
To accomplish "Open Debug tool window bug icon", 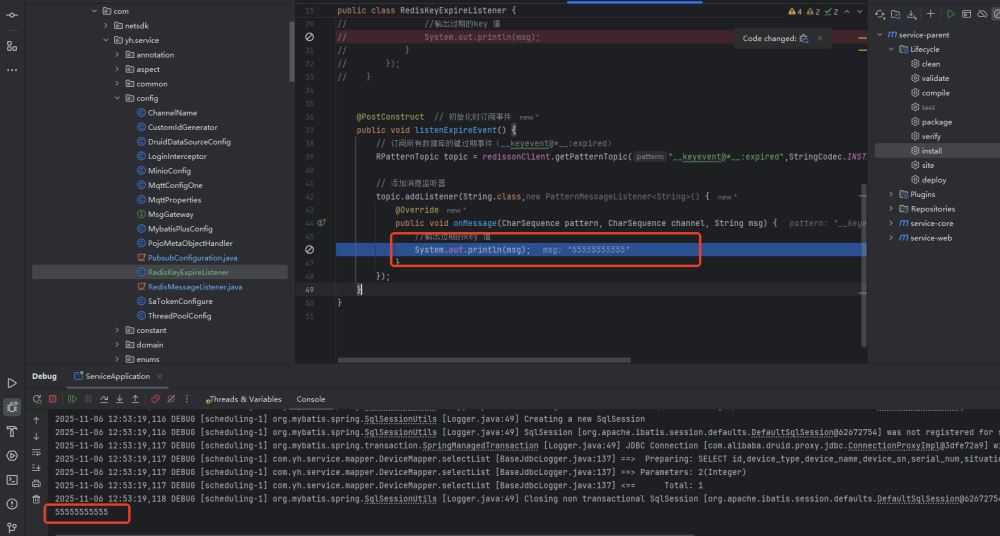I will pyautogui.click(x=11, y=407).
